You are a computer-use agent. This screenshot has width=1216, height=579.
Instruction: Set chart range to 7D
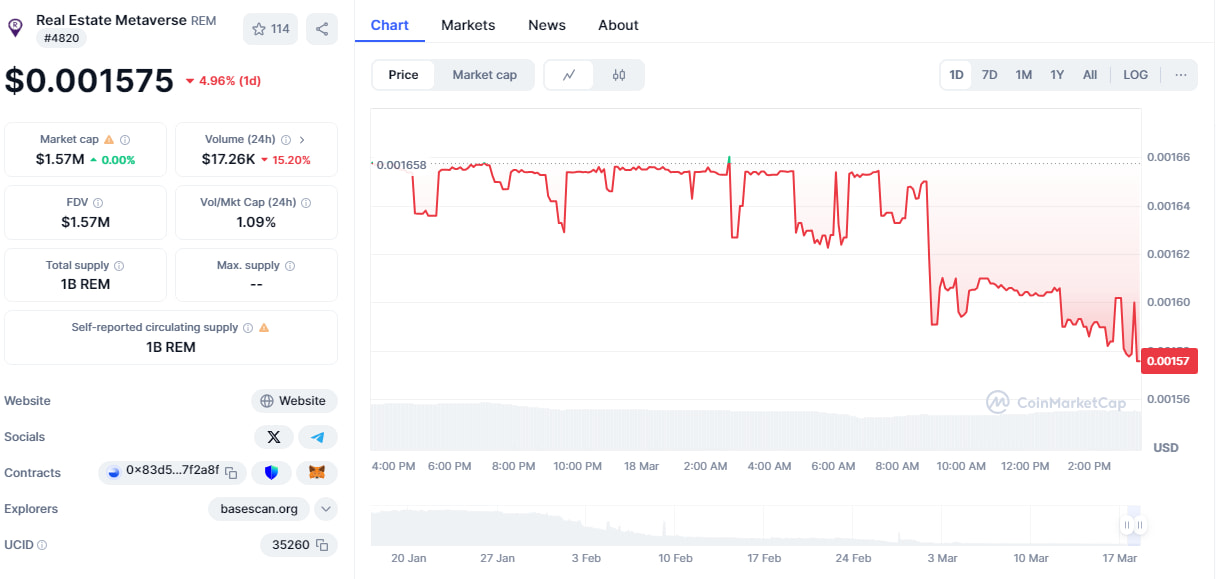pos(989,75)
